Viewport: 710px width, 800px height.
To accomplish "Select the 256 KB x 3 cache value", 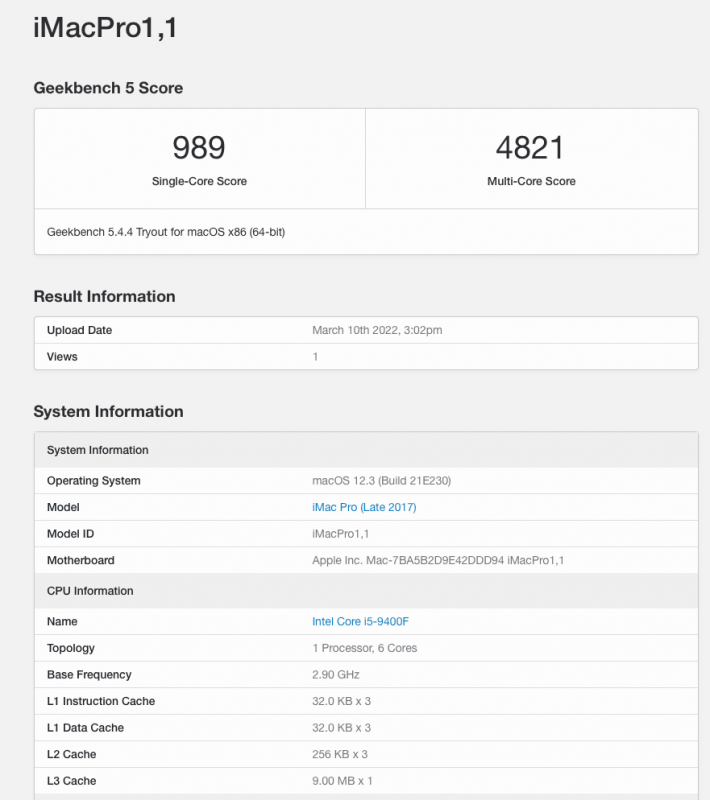I will click(x=340, y=754).
